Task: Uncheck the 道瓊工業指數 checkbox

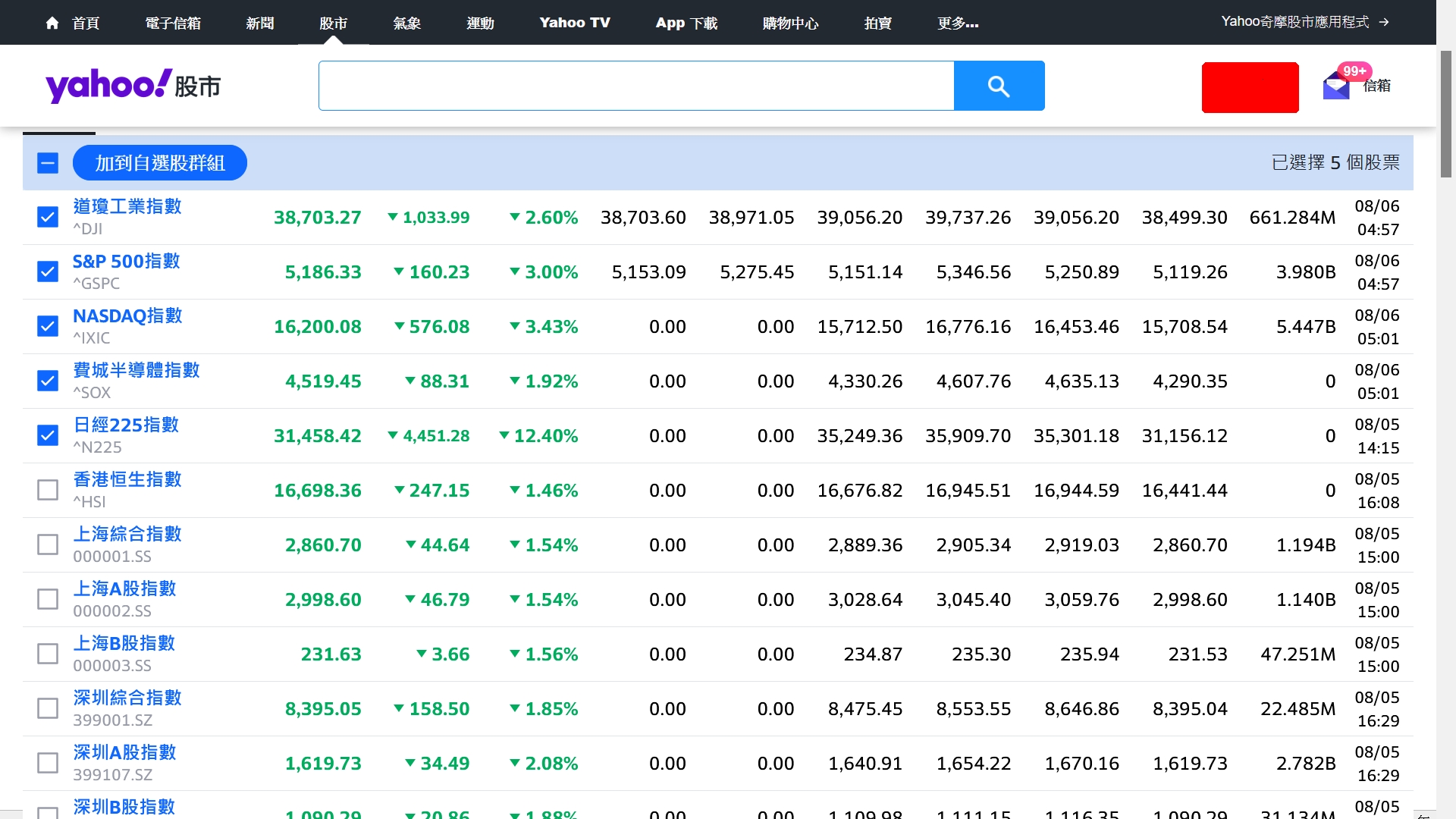Action: coord(48,217)
